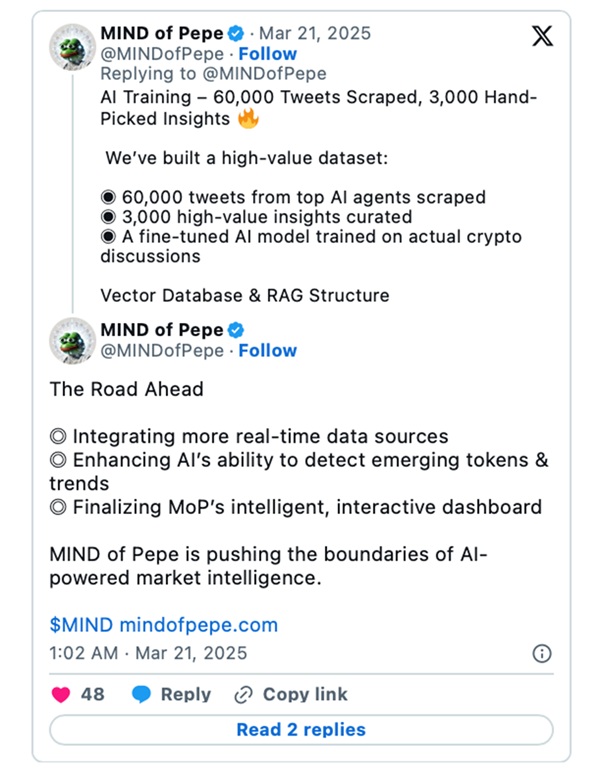Click the @MINDofPepe handle in the second tweet
The width and height of the screenshot is (601, 780).
[x=162, y=351]
